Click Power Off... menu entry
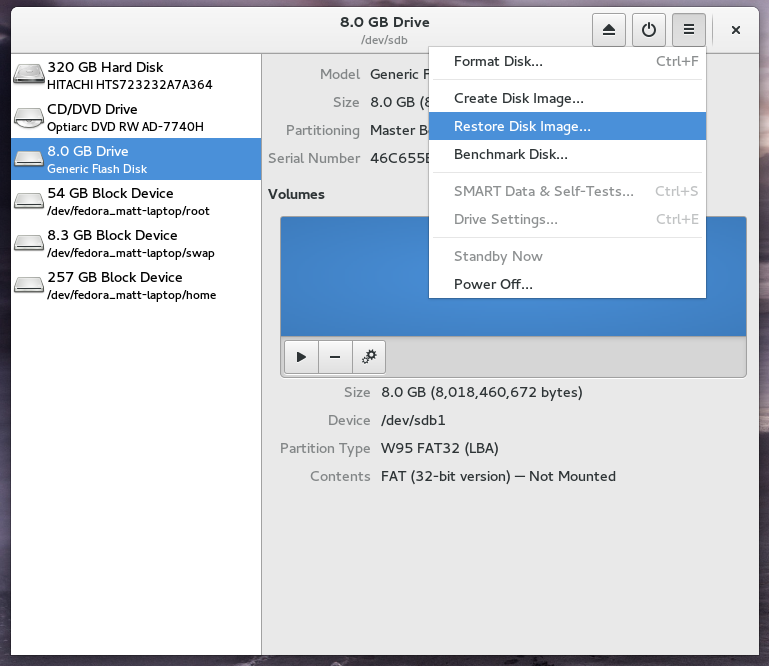 pyautogui.click(x=493, y=284)
